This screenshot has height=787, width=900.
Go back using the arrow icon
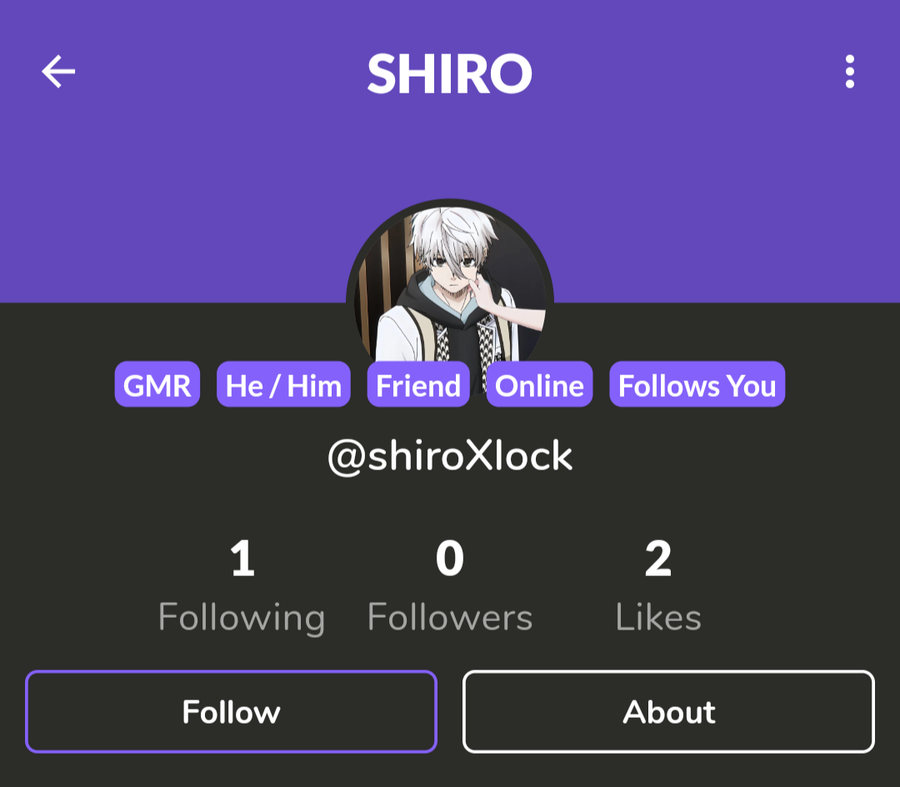(59, 72)
